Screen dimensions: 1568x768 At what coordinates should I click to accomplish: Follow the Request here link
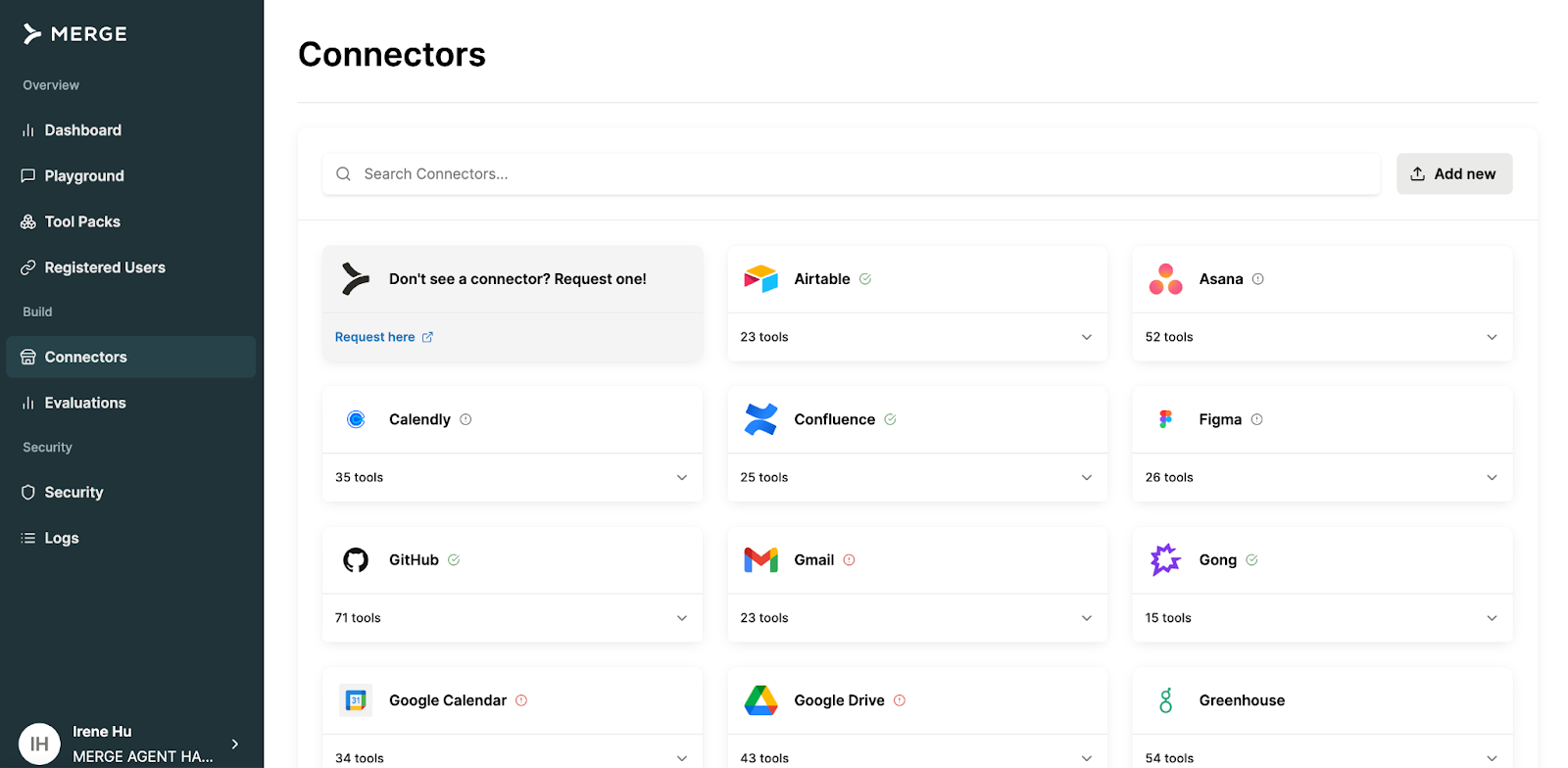click(x=383, y=337)
